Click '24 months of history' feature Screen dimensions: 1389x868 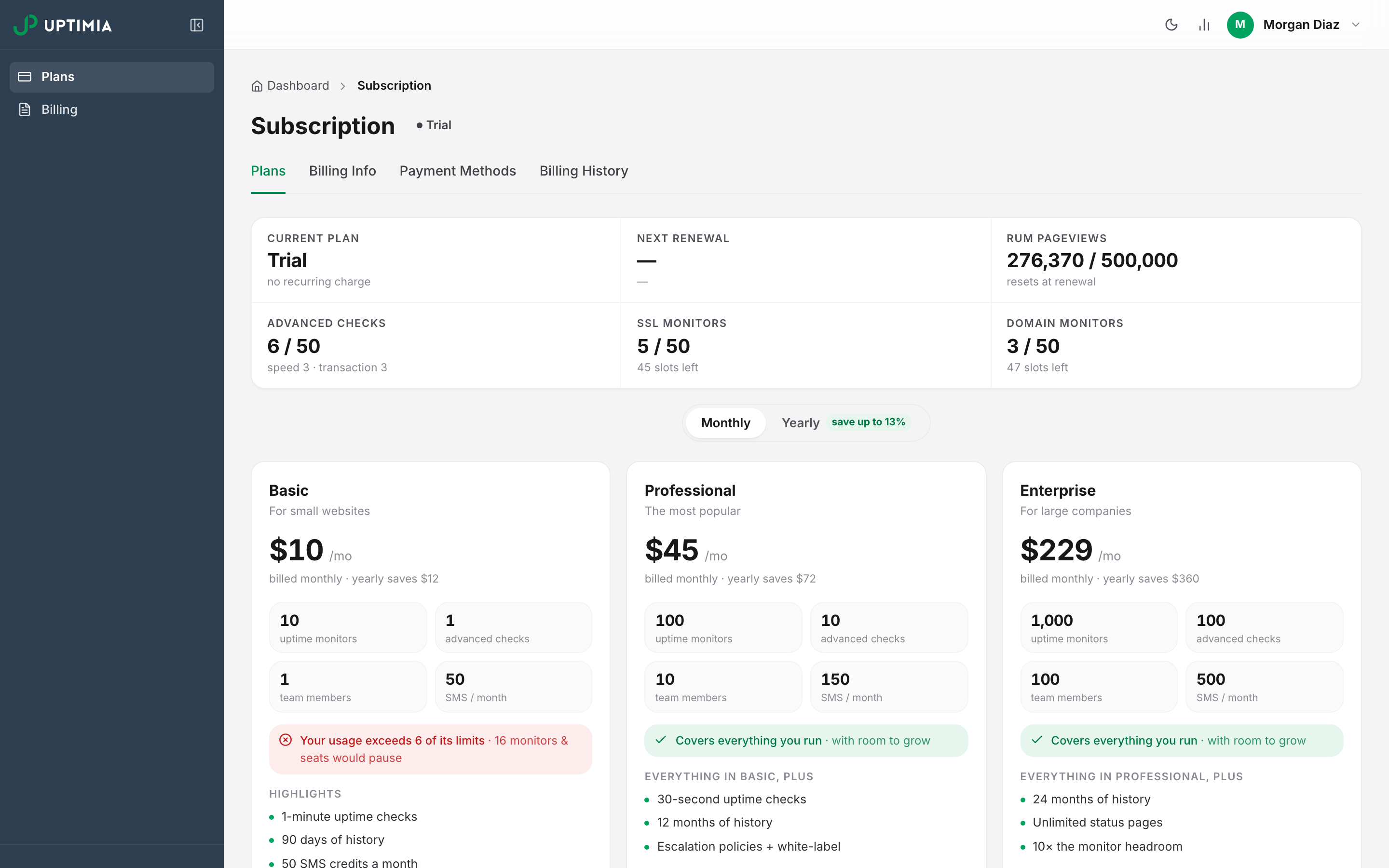pos(1091,799)
